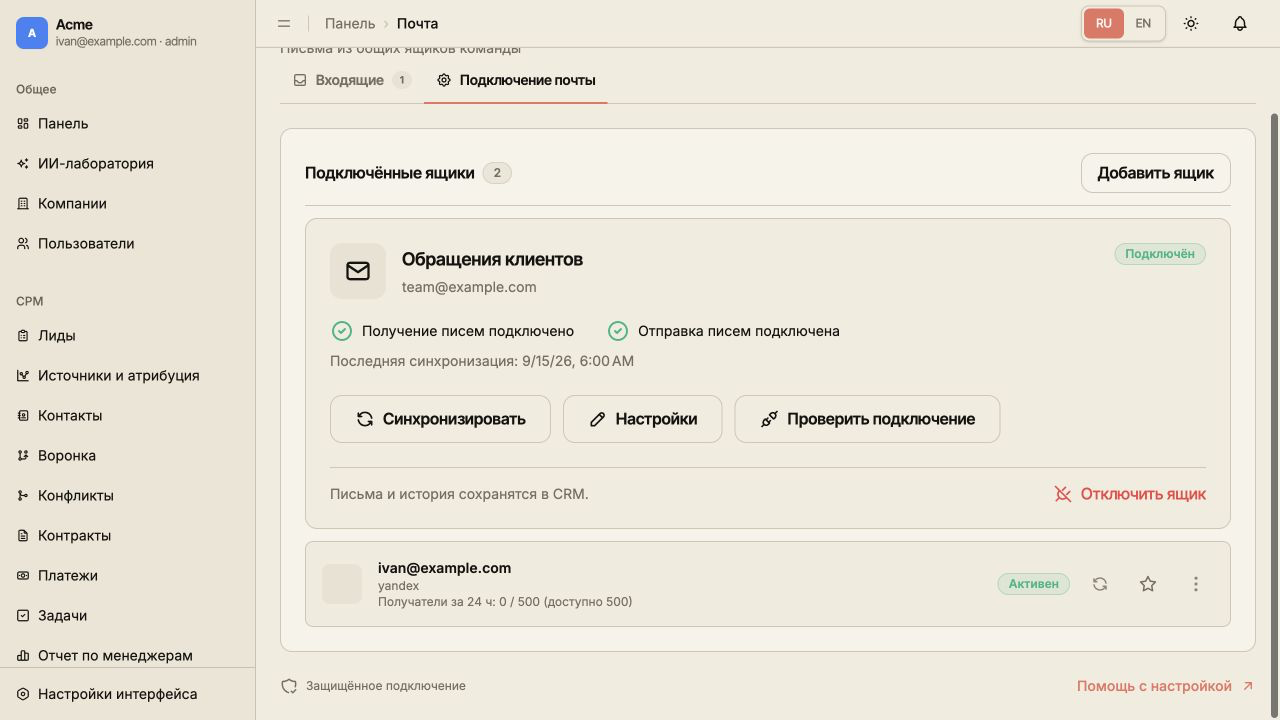
Task: Click the Обращения клиентов title
Action: [x=492, y=259]
